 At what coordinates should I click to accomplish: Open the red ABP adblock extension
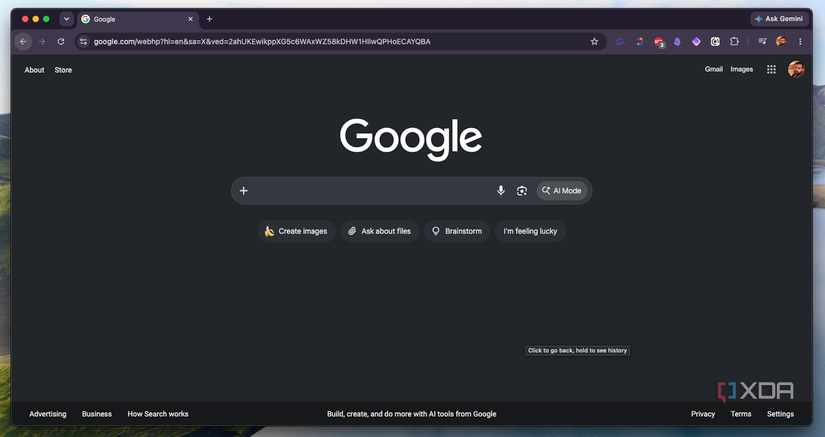point(659,42)
